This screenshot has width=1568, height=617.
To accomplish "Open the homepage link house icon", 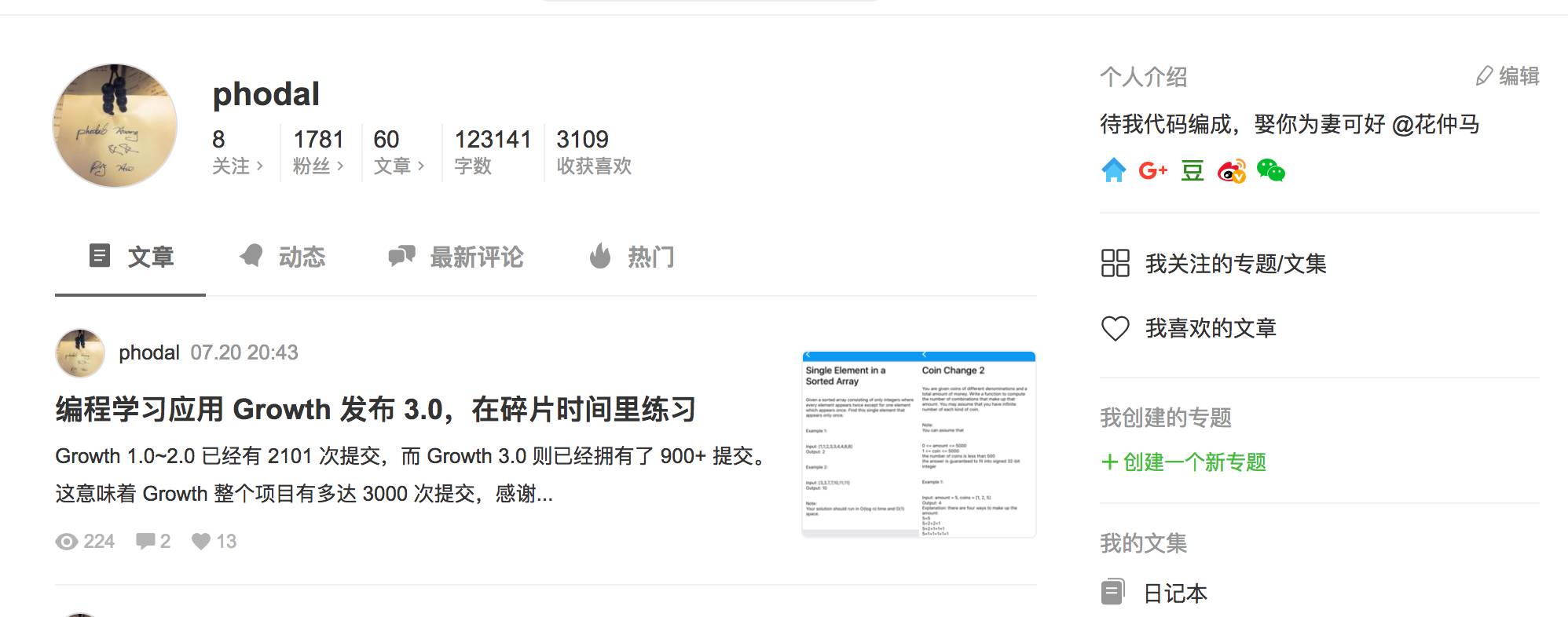I will [1113, 170].
